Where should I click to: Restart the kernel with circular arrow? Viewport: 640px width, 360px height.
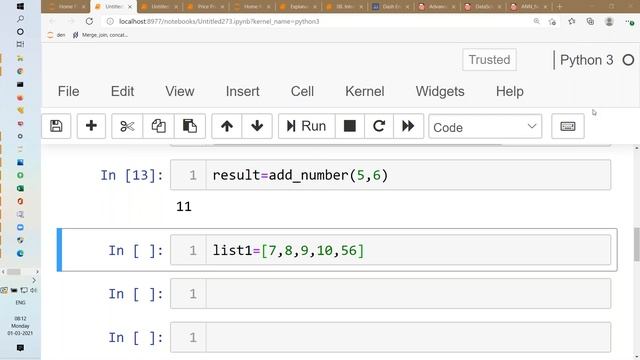click(379, 126)
